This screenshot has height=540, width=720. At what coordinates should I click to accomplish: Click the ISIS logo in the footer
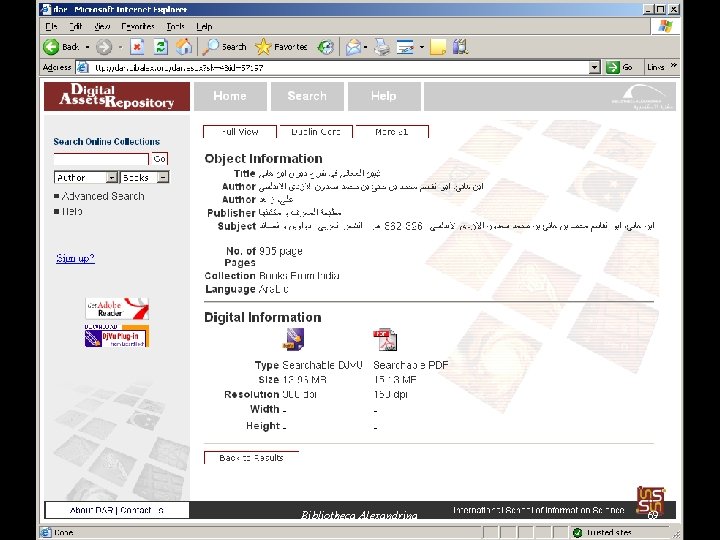click(651, 501)
